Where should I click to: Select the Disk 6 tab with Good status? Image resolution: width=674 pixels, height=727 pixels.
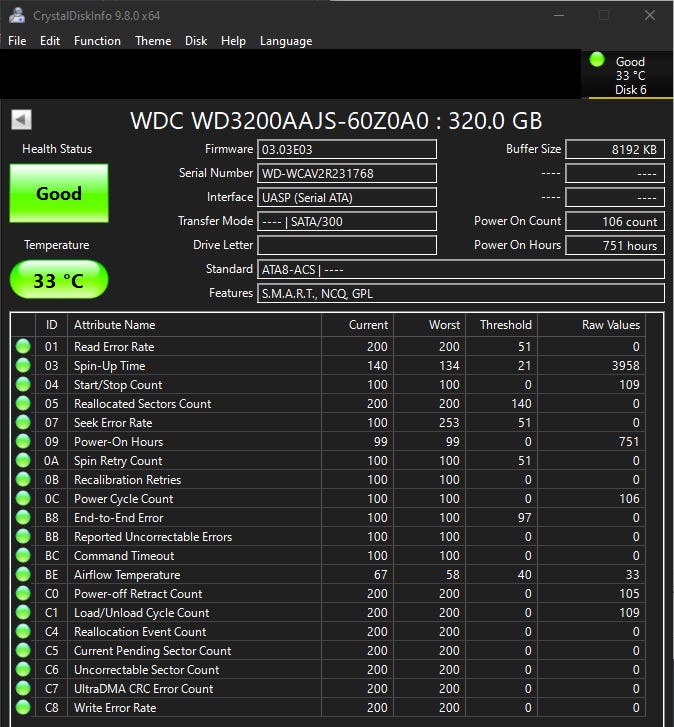(x=627, y=75)
